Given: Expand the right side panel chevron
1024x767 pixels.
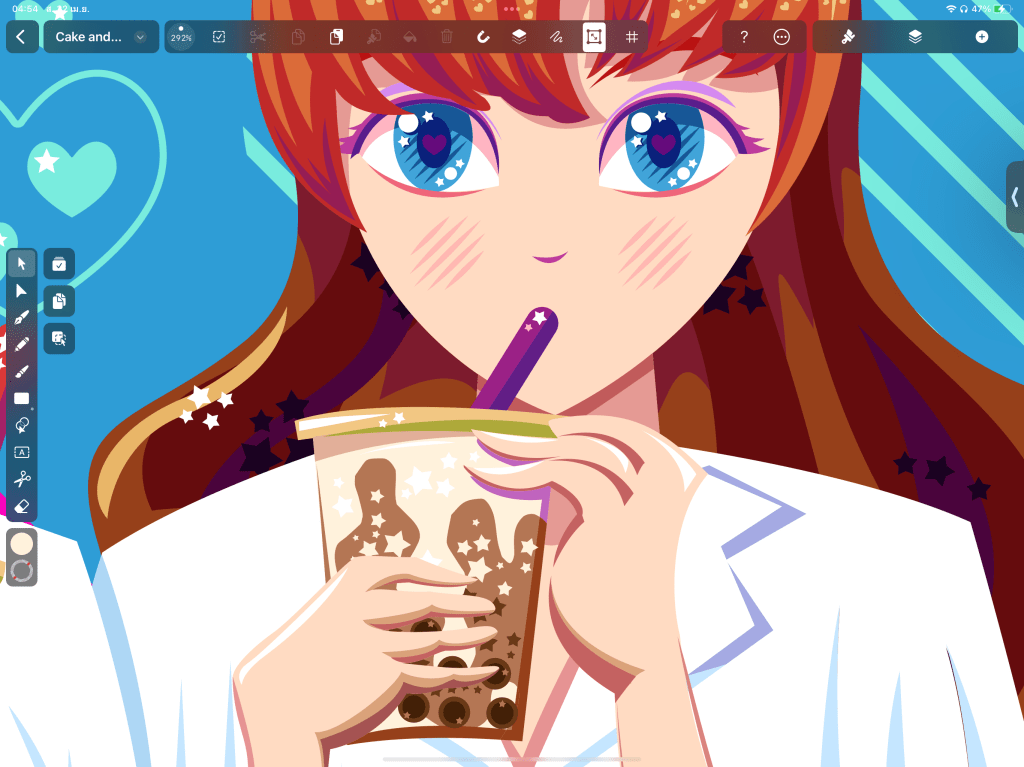Looking at the screenshot, I should pos(1016,196).
